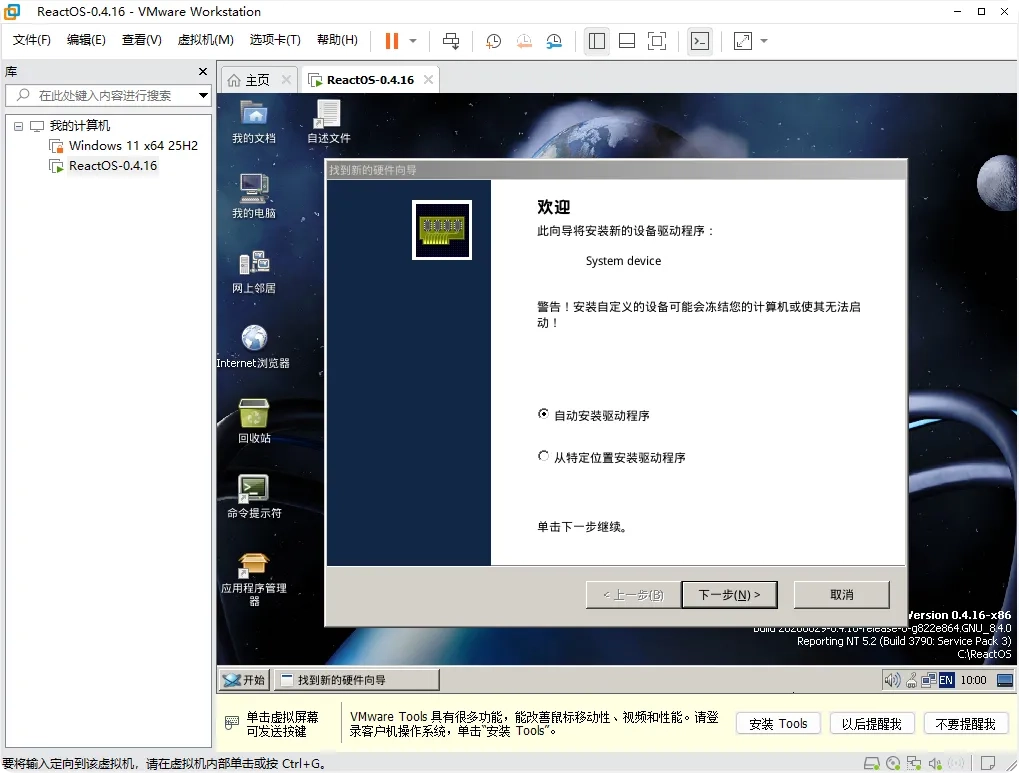The image size is (1019, 773).
Task: Click the 不要提醒我 button
Action: (x=965, y=724)
